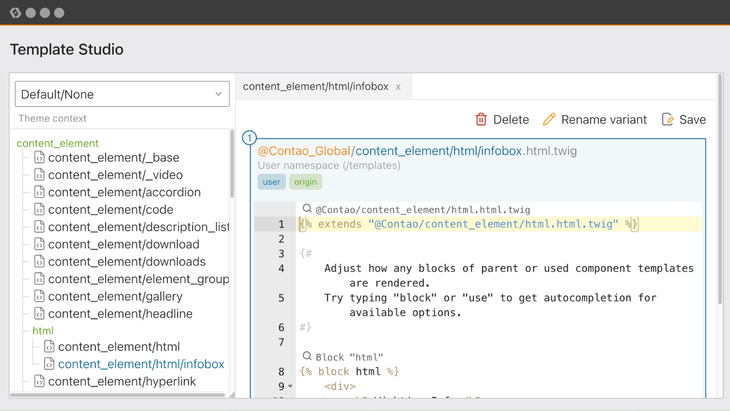Collapse the code fold arrow on line 9

(291, 386)
